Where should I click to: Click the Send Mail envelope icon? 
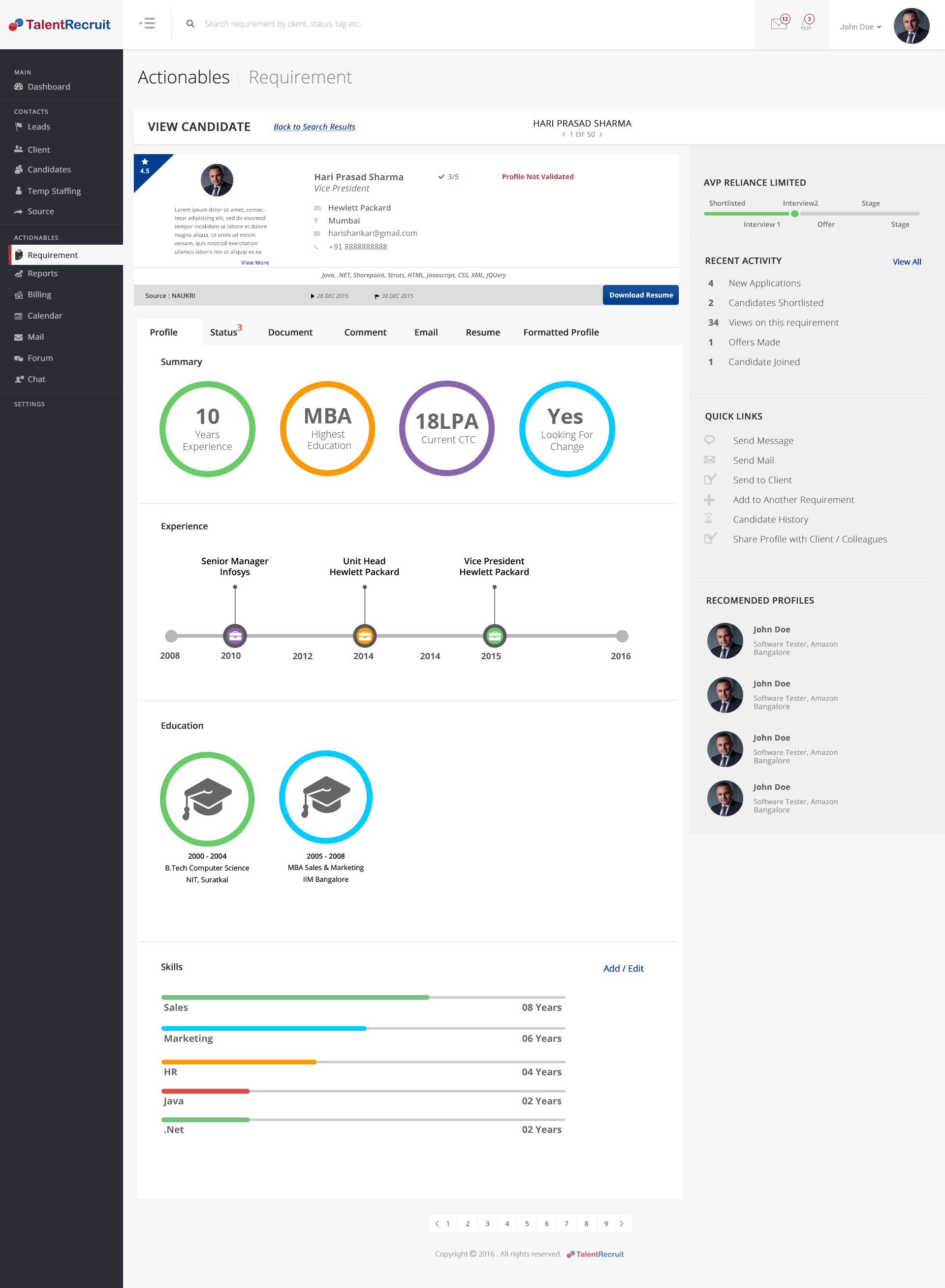coord(709,460)
